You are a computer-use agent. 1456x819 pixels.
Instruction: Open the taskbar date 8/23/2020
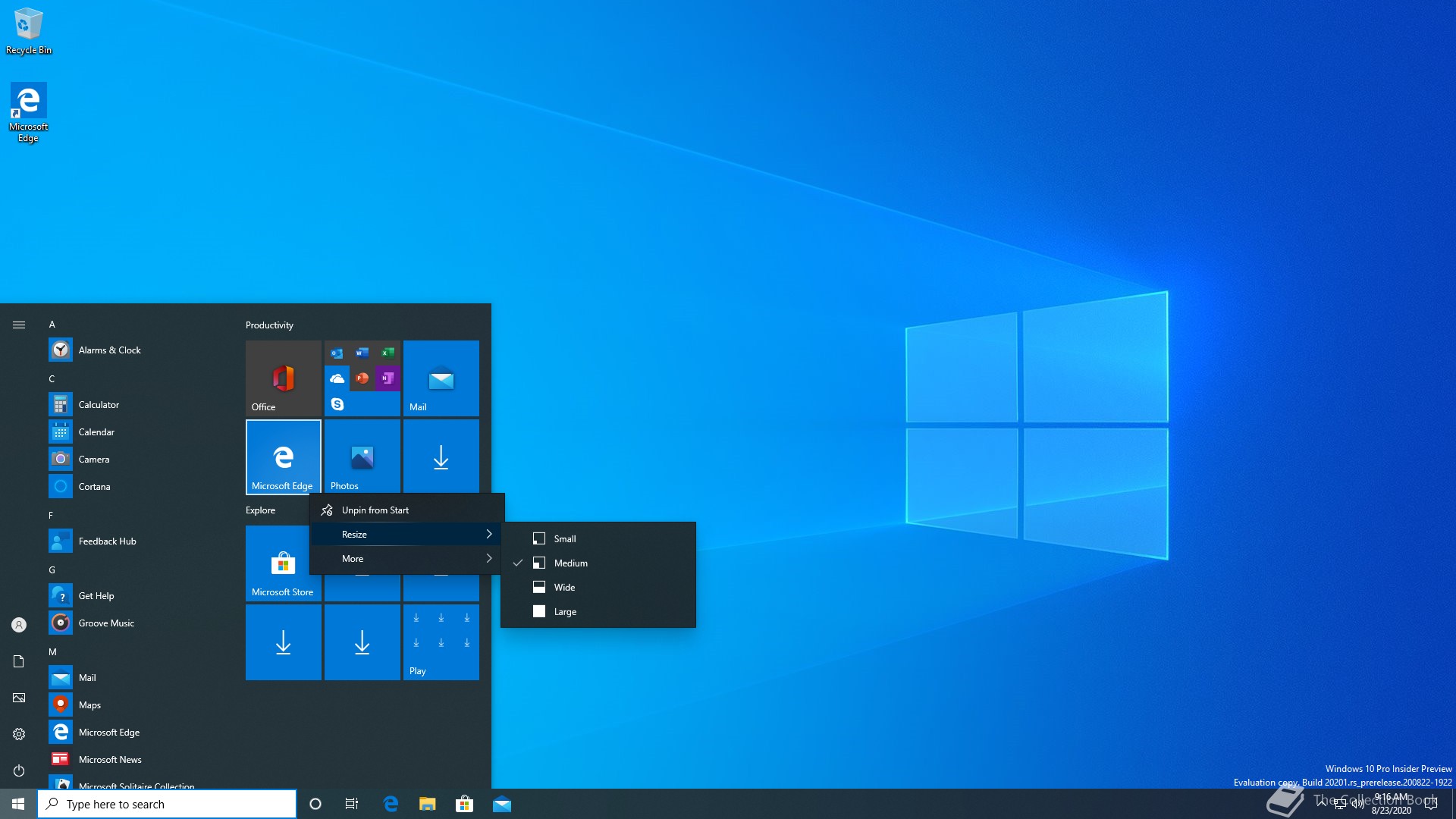[1391, 811]
